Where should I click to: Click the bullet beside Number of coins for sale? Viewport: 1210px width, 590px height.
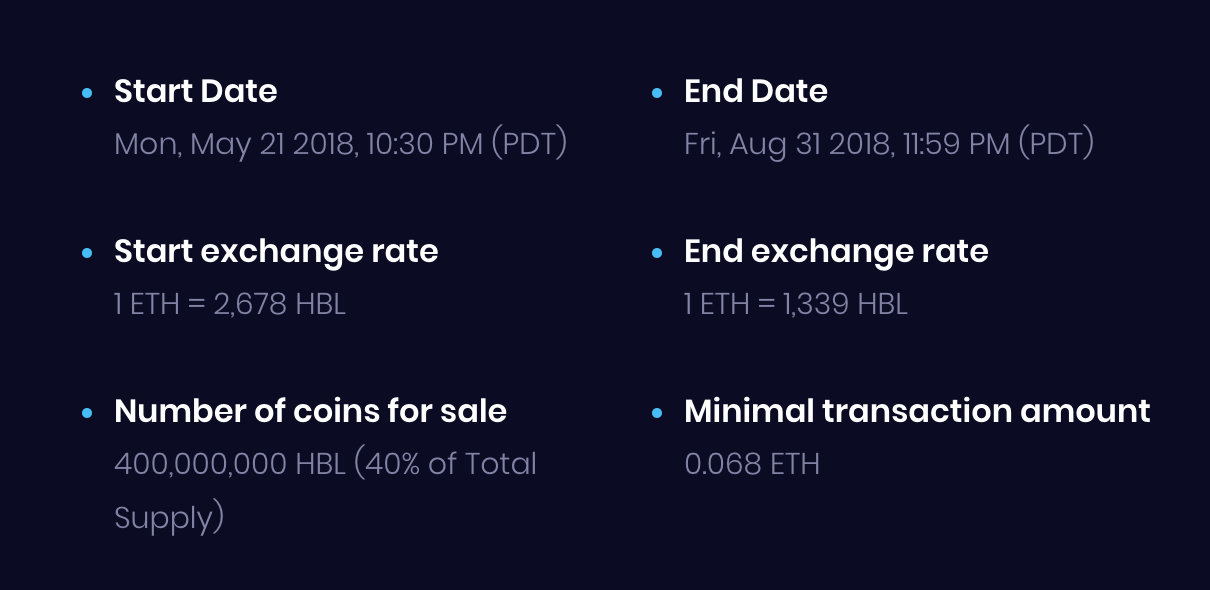(87, 412)
